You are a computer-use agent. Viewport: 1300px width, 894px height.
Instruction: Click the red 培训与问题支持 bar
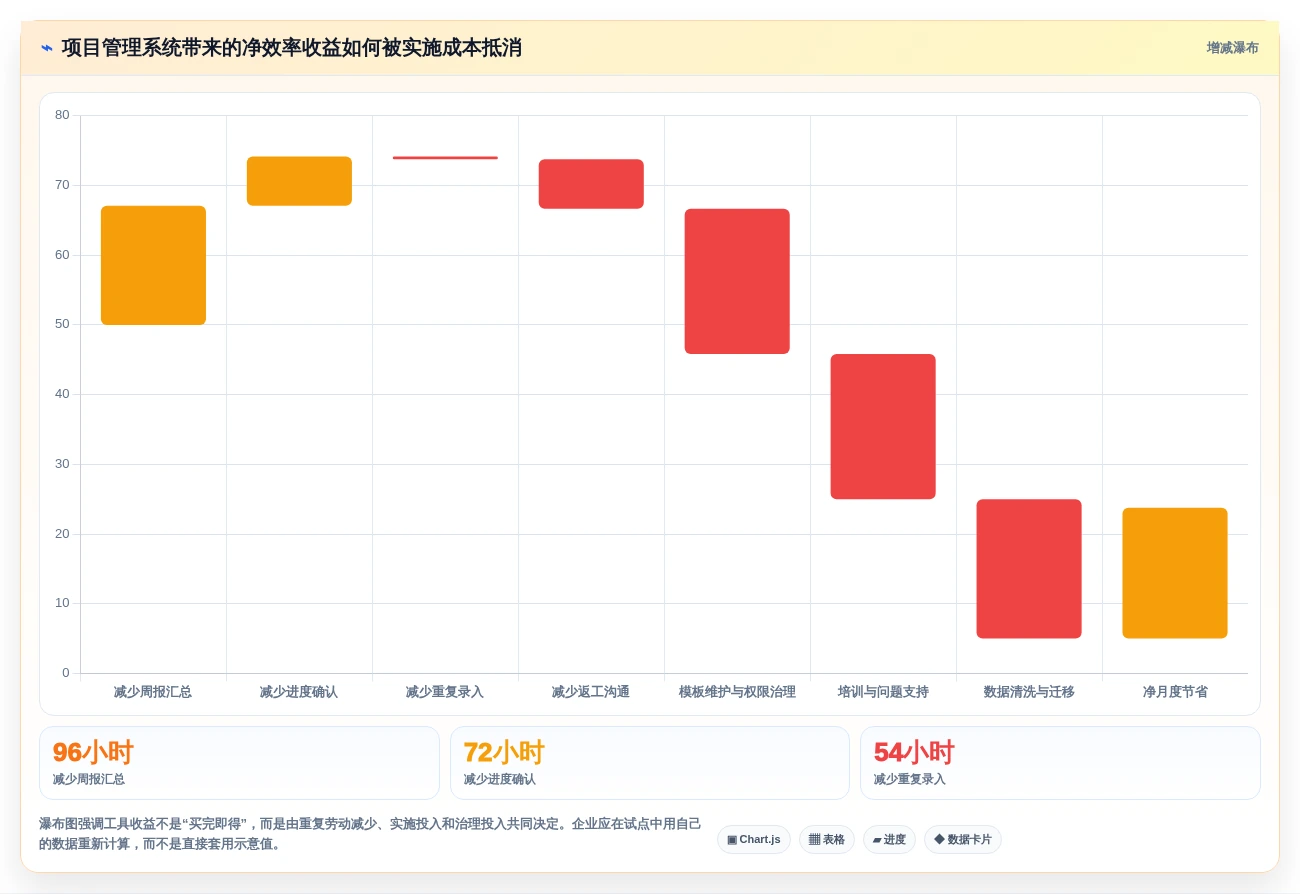pos(883,427)
